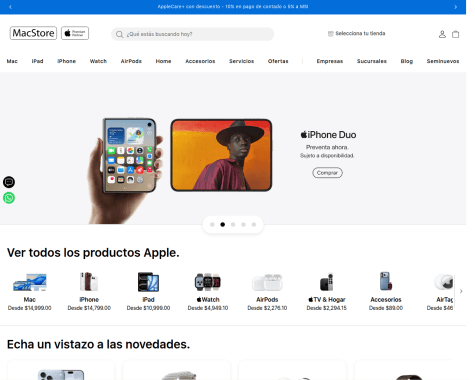Viewport: 475px width, 380px height.
Task: Open the Accesorios menu
Action: [200, 61]
